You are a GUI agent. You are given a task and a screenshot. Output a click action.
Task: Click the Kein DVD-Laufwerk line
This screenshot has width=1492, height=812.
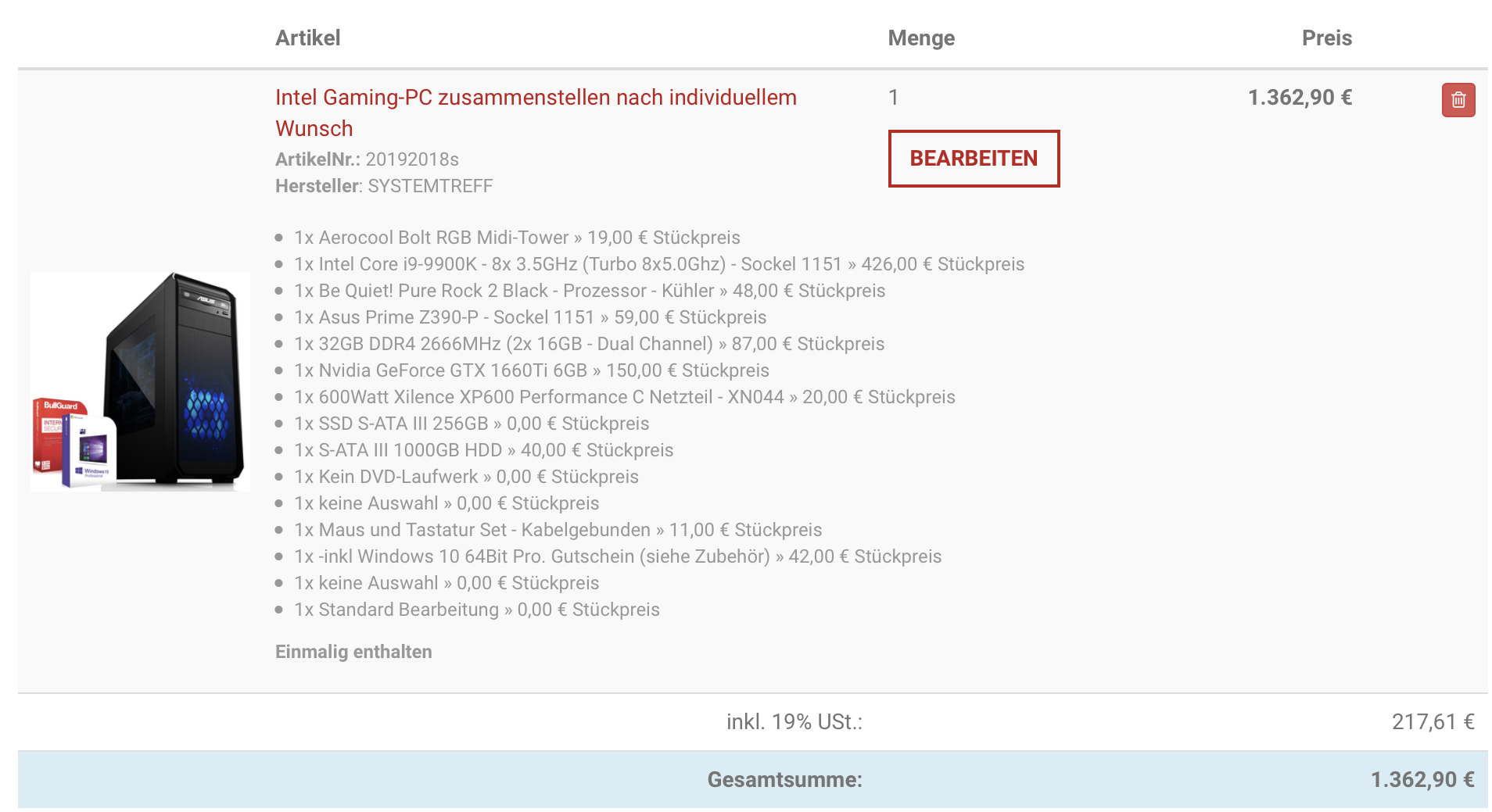tap(466, 477)
